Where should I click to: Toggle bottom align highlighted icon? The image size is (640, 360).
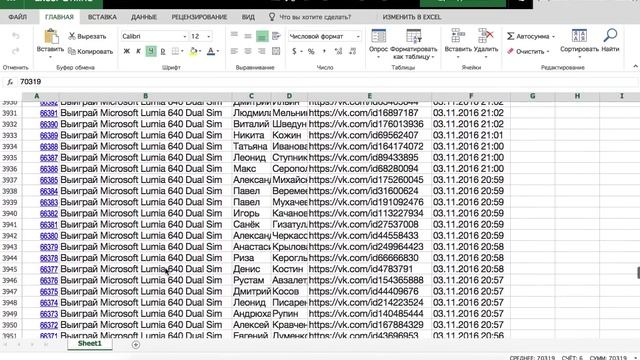(x=262, y=36)
